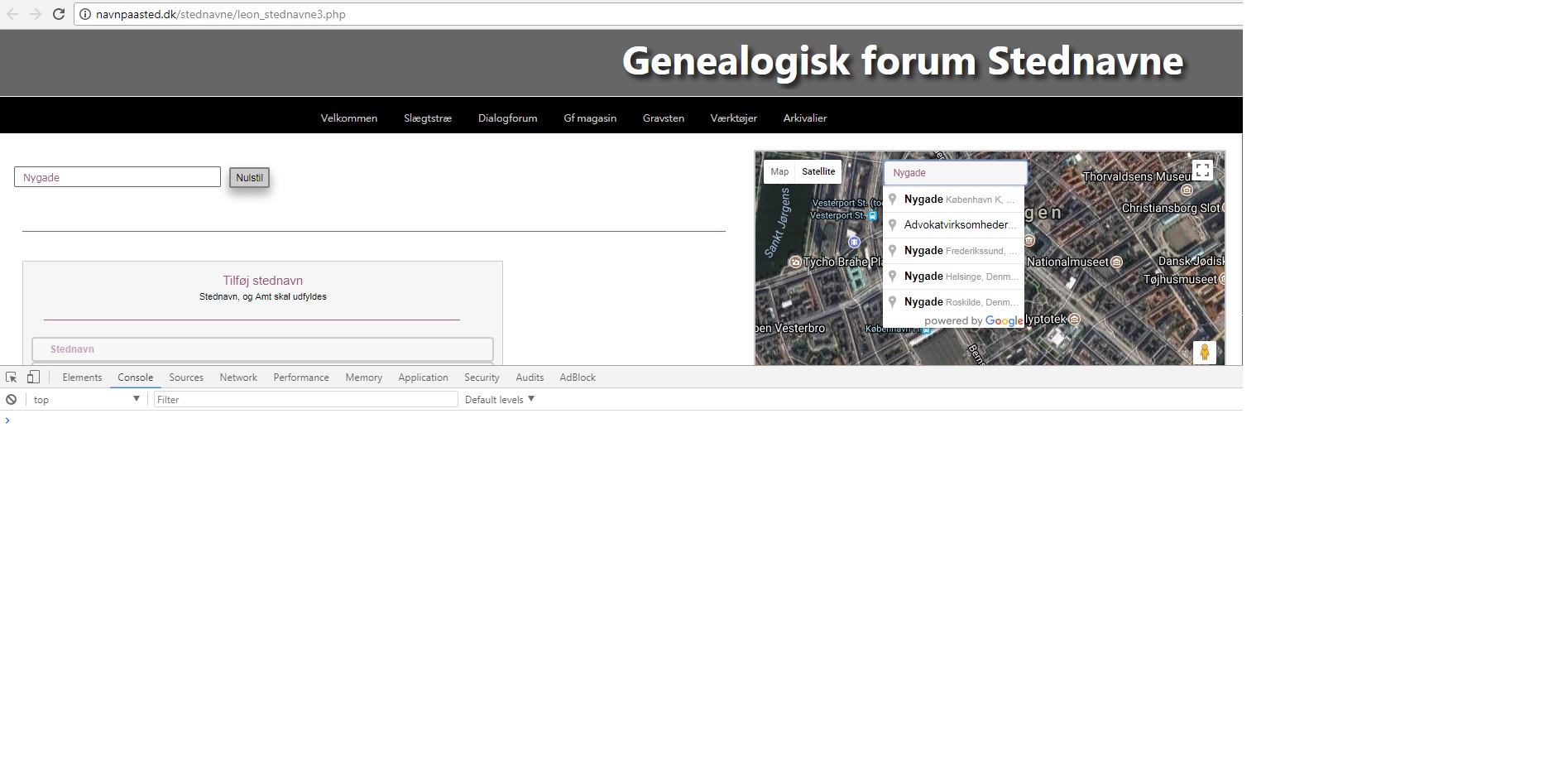The image size is (1568, 784).
Task: Toggle the DevTools device toolbar icon
Action: click(33, 378)
